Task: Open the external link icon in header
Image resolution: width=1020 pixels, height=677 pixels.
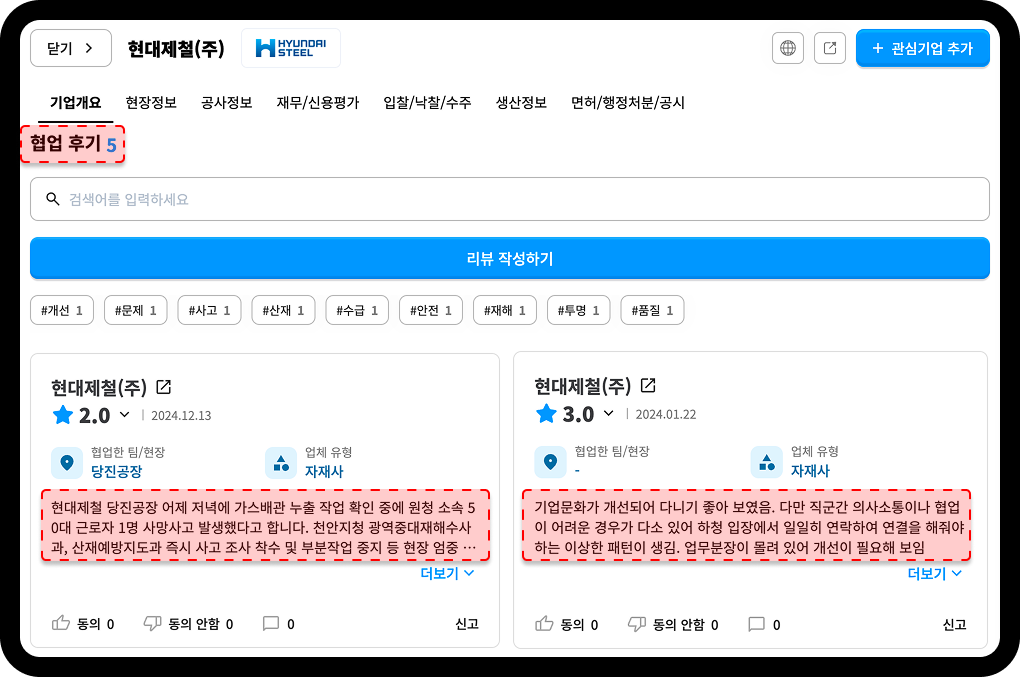Action: point(830,48)
